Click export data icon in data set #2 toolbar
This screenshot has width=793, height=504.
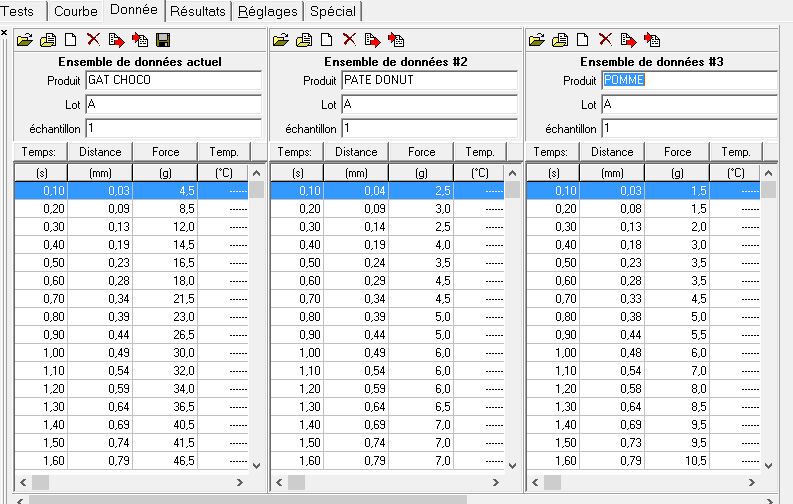pos(373,40)
